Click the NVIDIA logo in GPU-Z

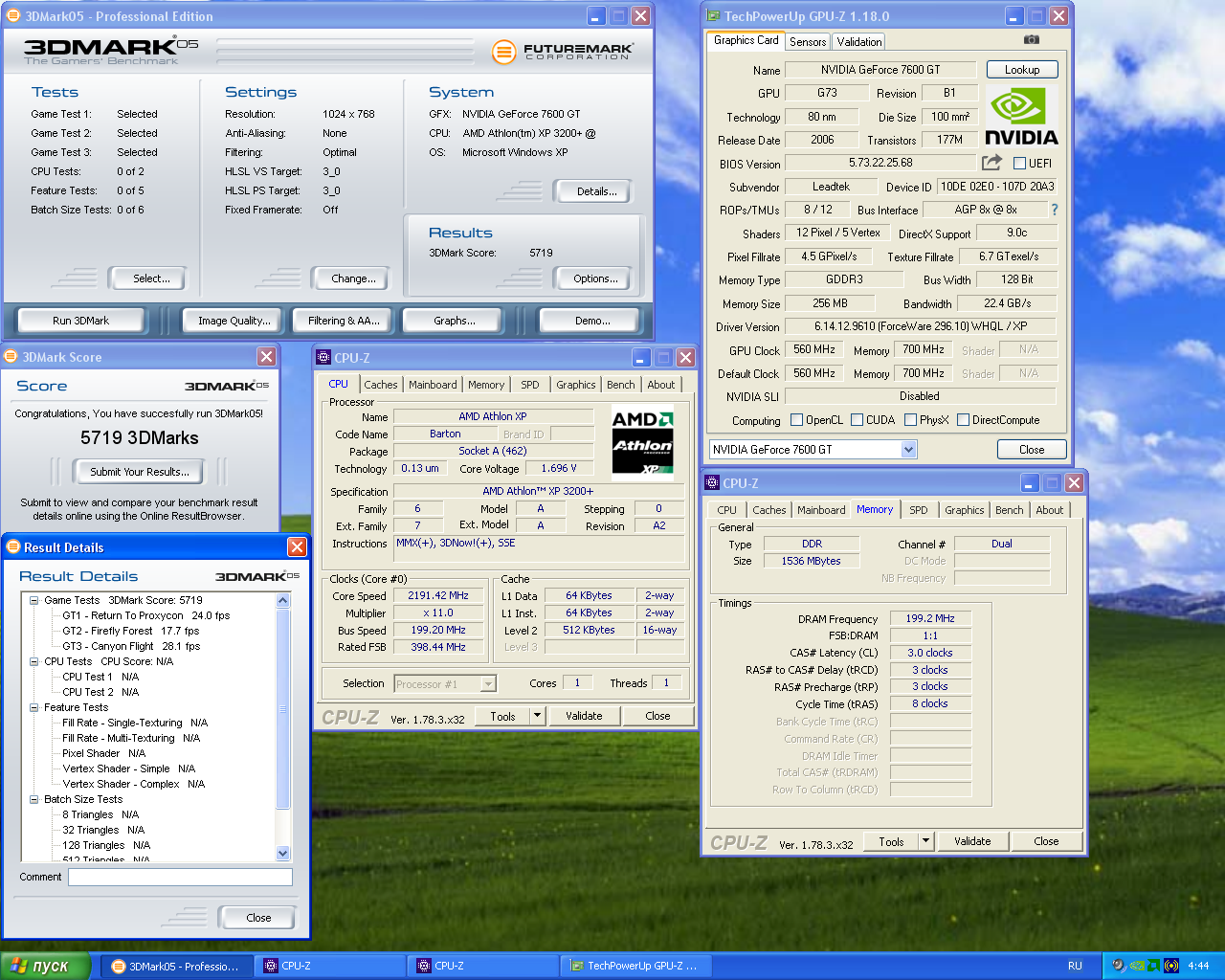tap(1021, 117)
